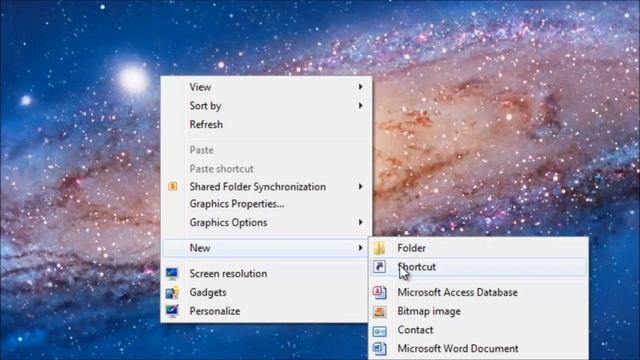Open Graphics Properties... entry
640x360 pixels.
tap(266, 204)
